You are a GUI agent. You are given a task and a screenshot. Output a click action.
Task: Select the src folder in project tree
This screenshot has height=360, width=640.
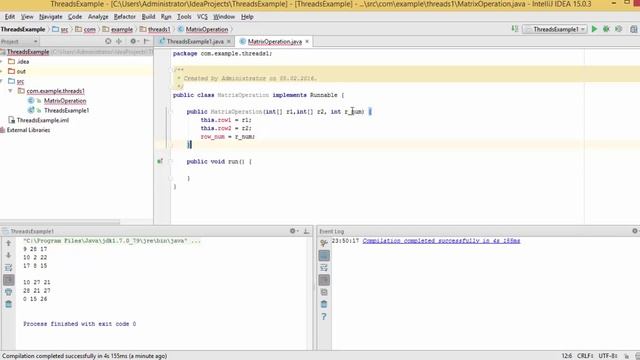20,81
